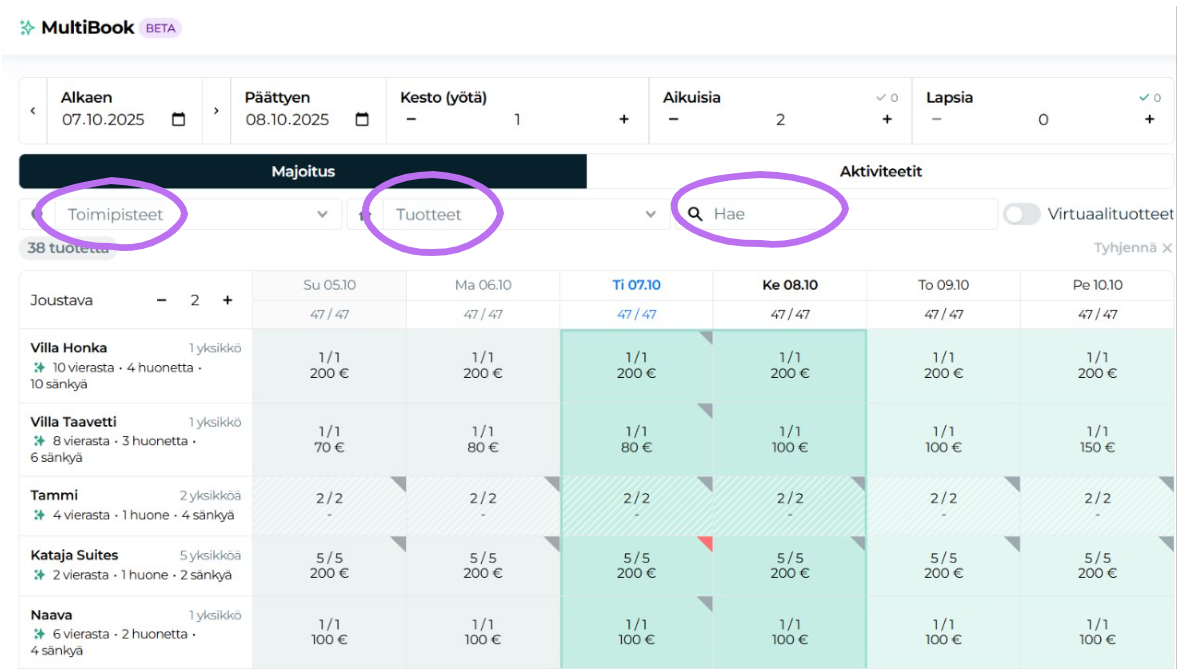The width and height of the screenshot is (1183, 672).
Task: Decrease Aikuisia adult count with minus
Action: (673, 120)
